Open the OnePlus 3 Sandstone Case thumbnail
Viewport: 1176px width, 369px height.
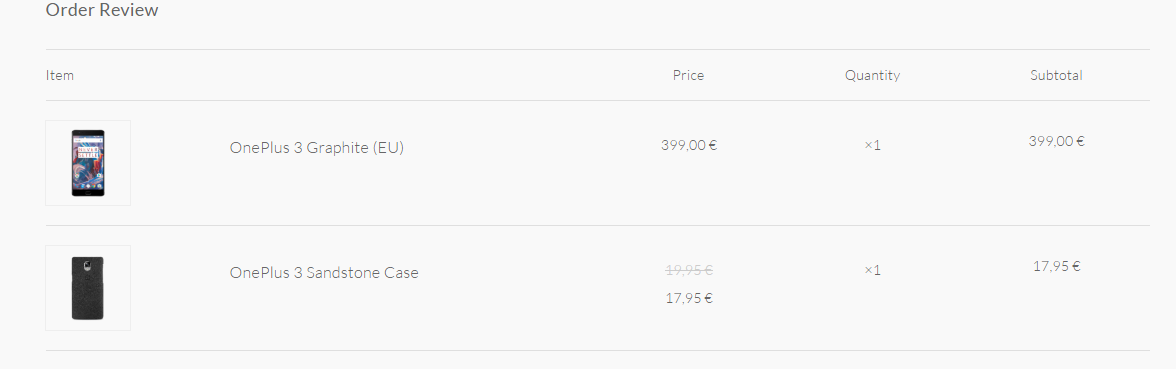[88, 288]
